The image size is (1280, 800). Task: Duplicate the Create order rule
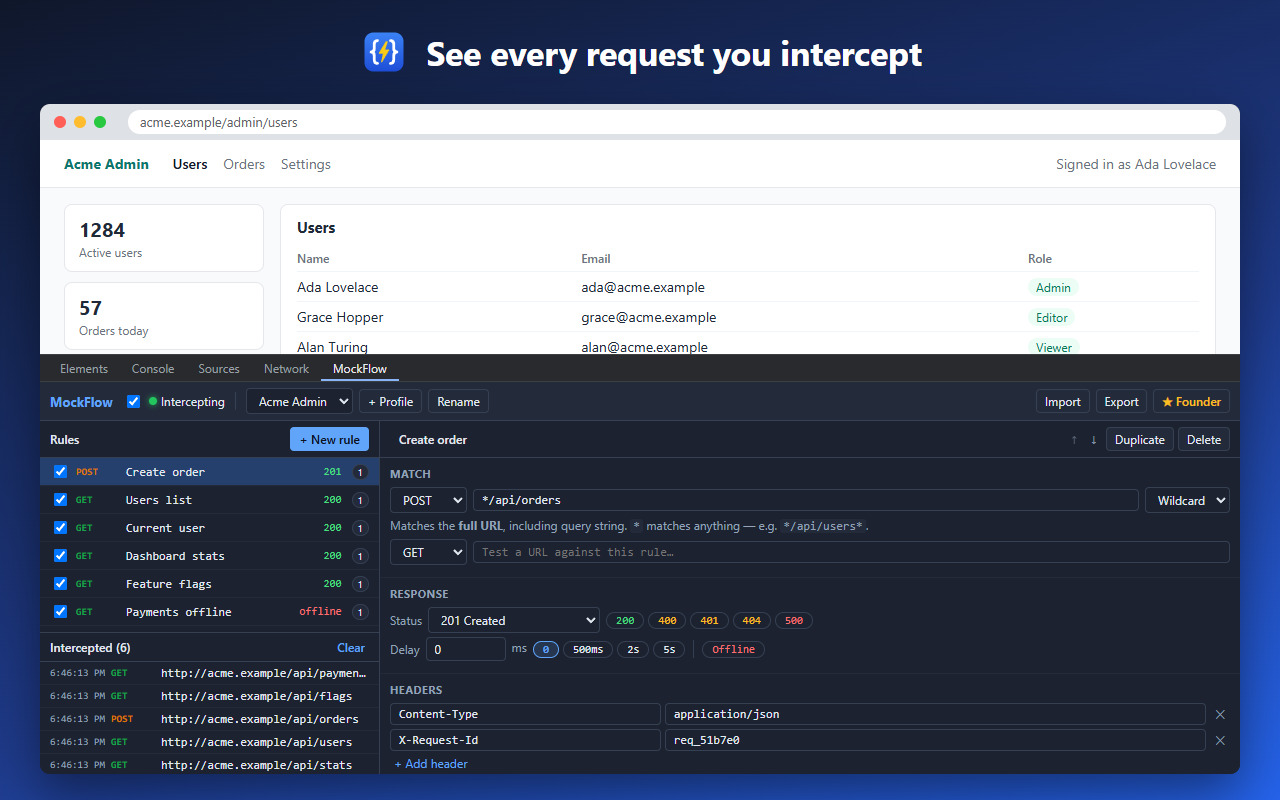(1140, 440)
